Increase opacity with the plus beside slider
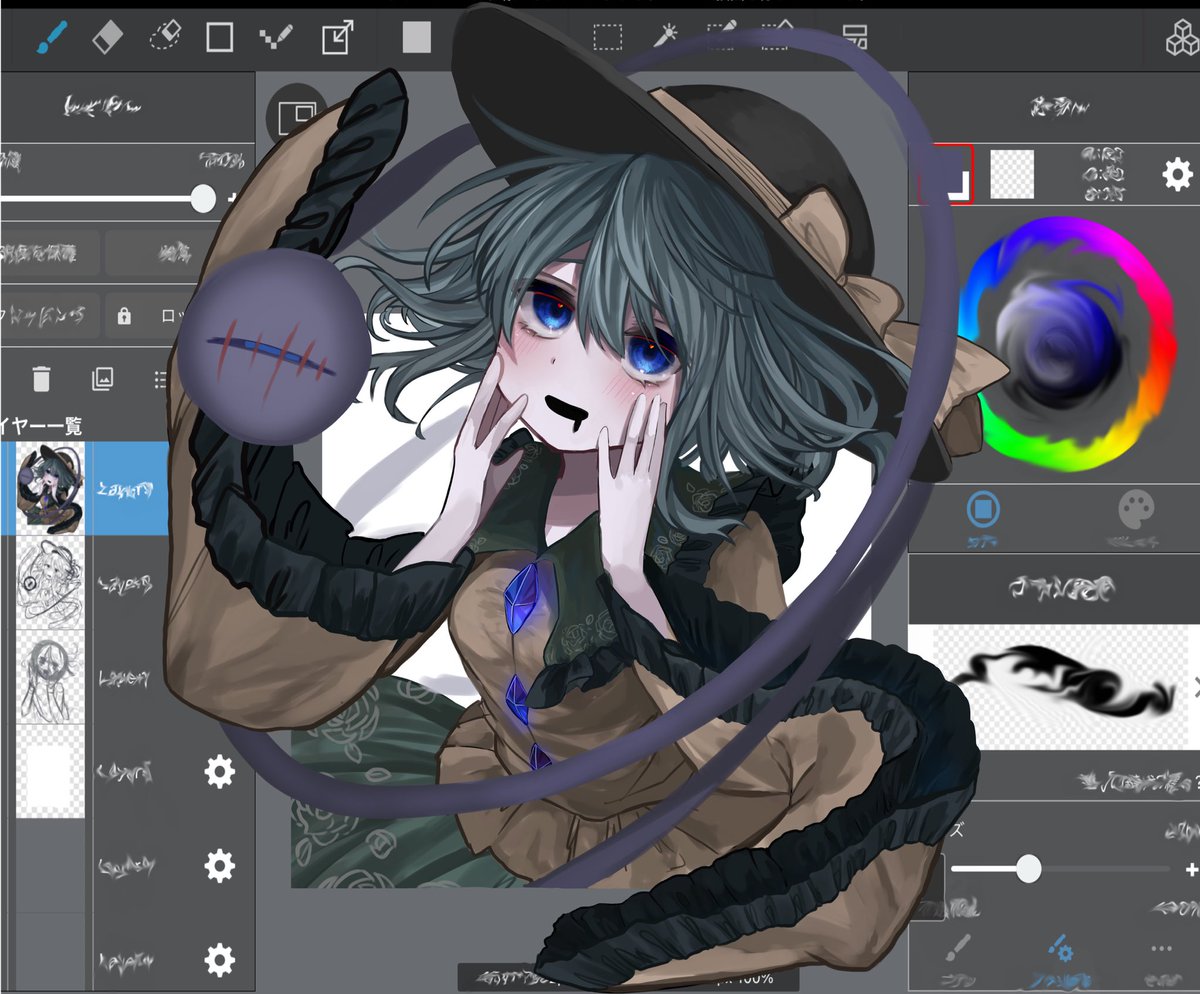The image size is (1200, 994). pyautogui.click(x=234, y=198)
